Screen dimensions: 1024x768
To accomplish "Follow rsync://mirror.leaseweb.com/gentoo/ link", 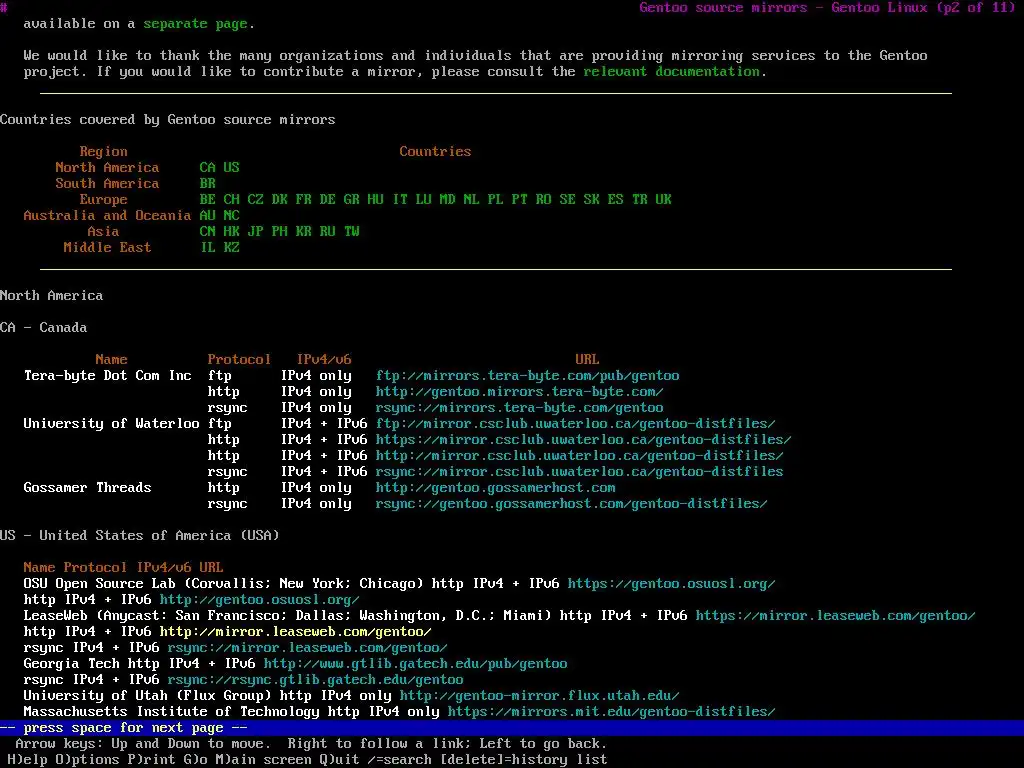I will click(308, 648).
